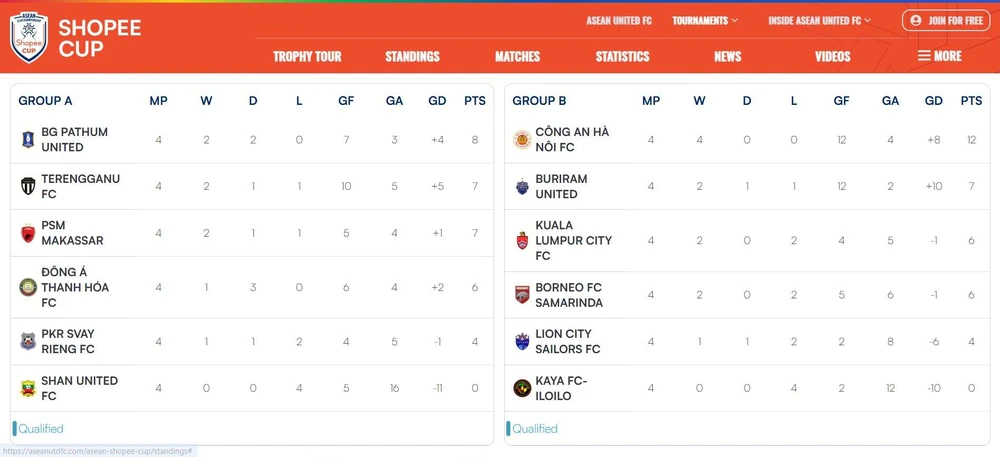Click the Shopee Cup shield logo
The image size is (1000, 457).
click(x=29, y=37)
